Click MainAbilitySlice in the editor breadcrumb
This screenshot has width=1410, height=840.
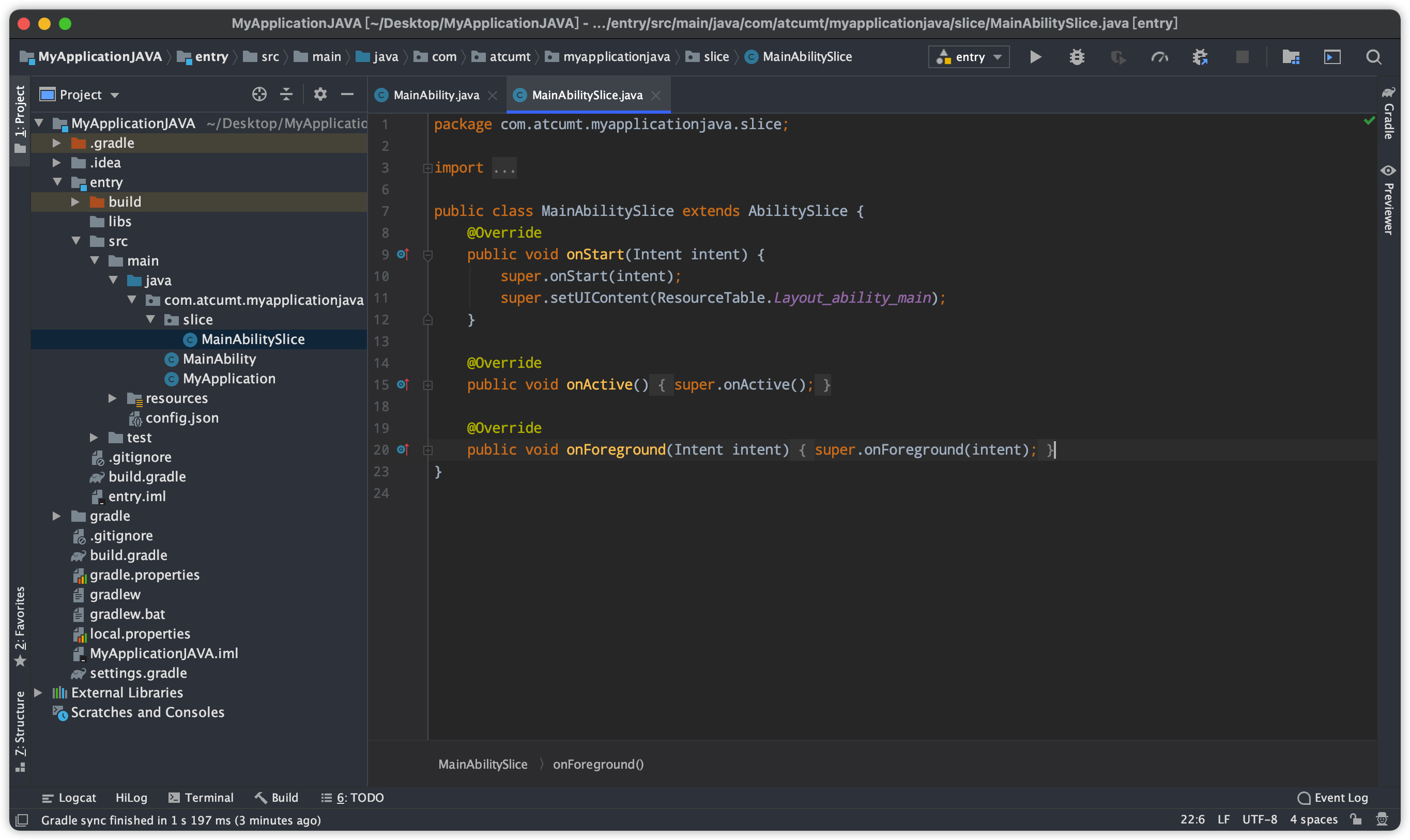(482, 764)
